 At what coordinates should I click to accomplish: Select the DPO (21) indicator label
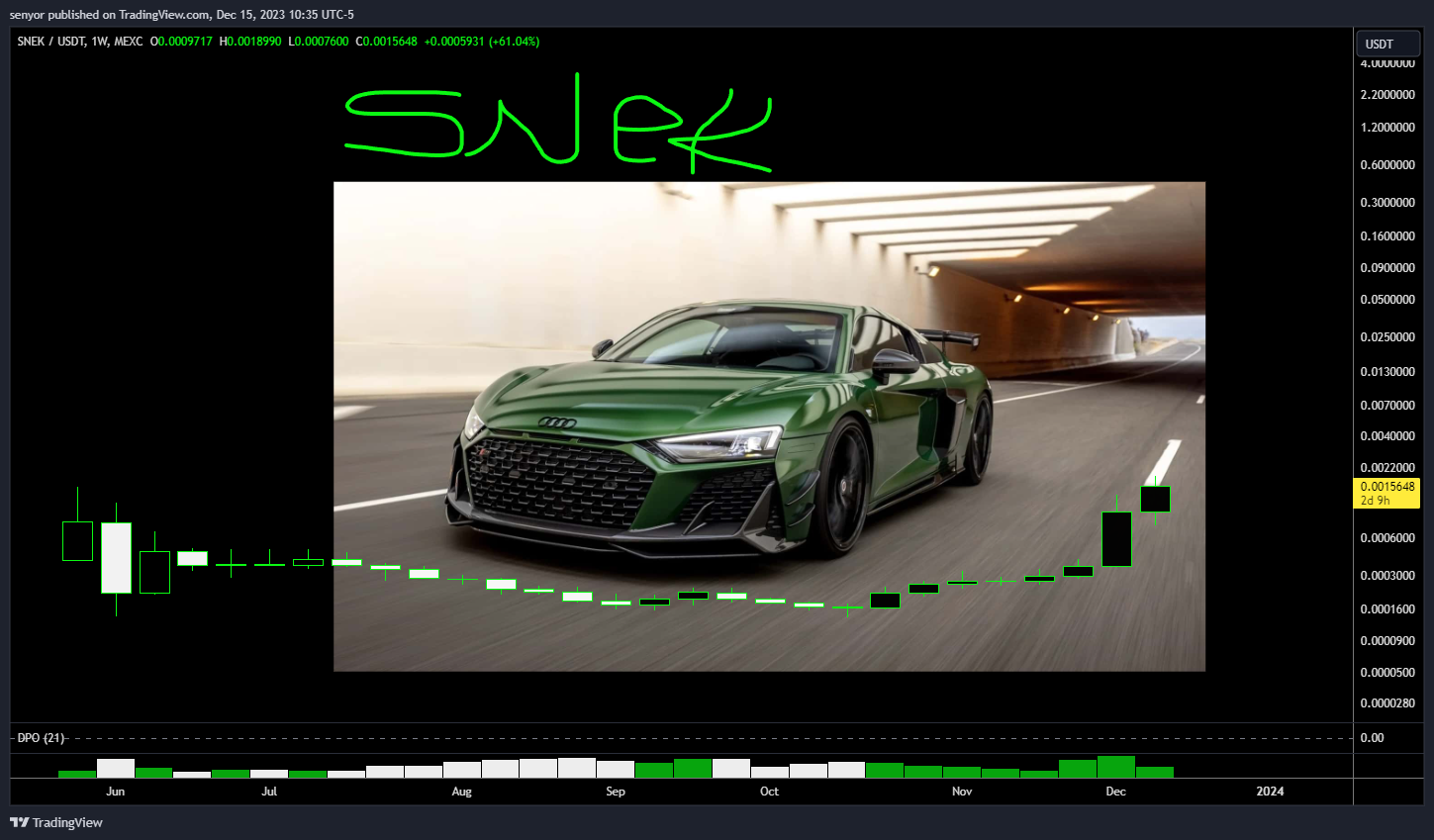41,738
